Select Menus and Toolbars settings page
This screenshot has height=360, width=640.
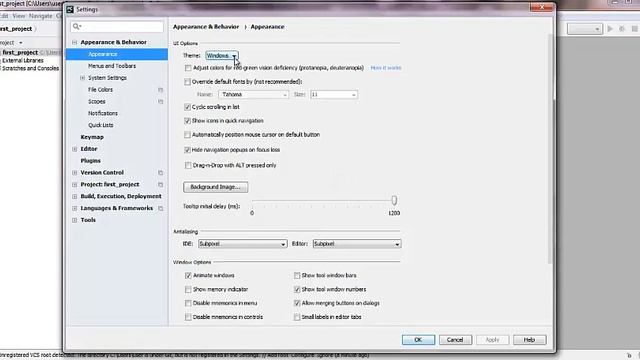pos(112,66)
